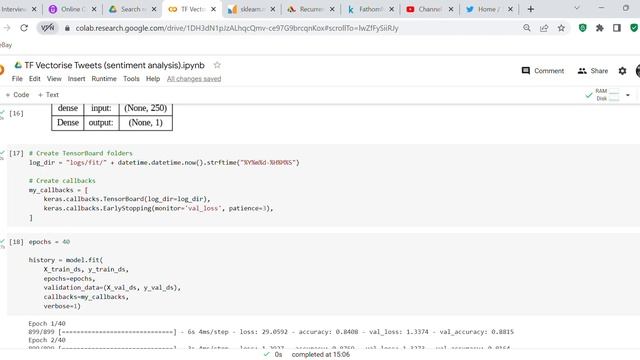
Task: Open the Help menu
Action: point(153,79)
